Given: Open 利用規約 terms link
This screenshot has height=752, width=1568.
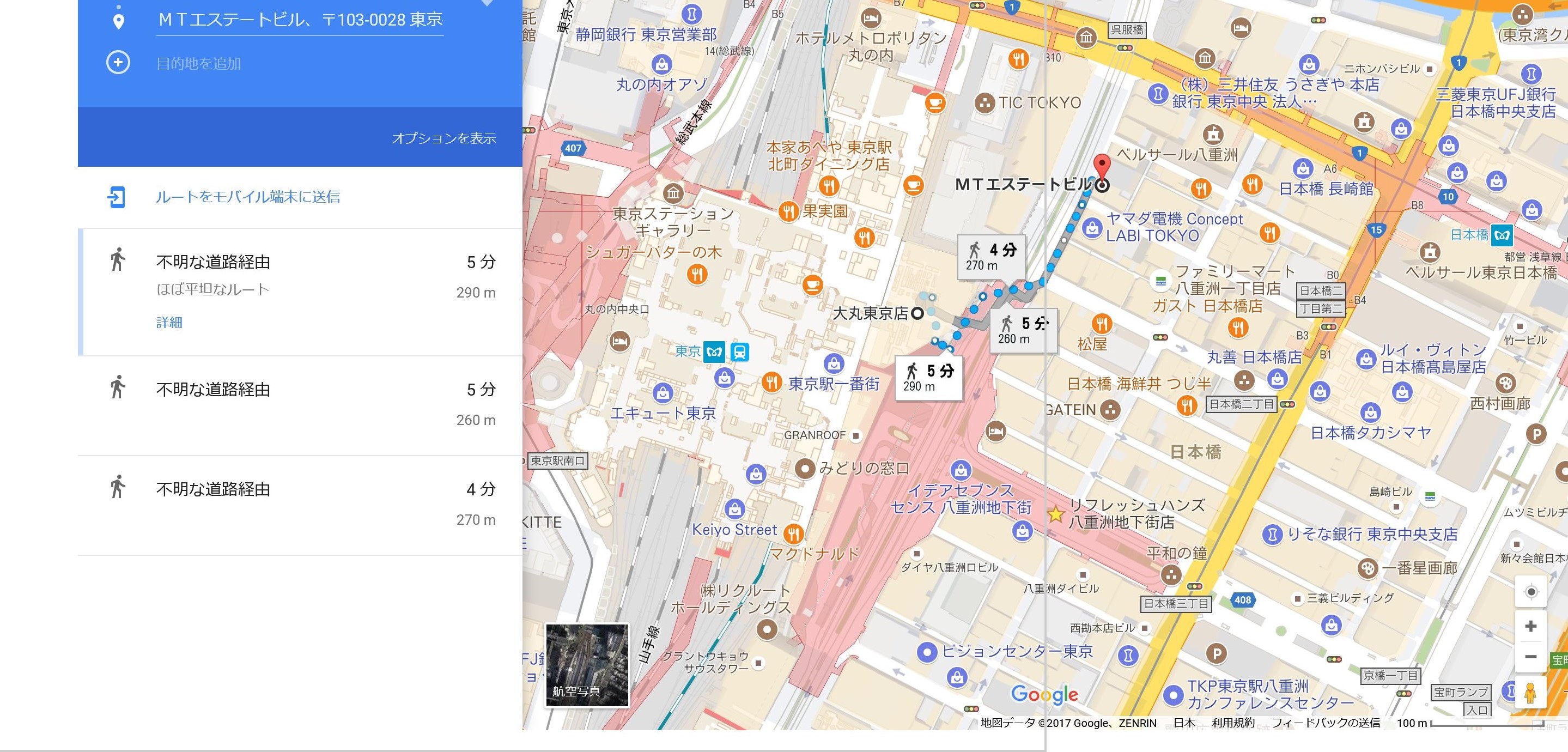Looking at the screenshot, I should tap(1232, 723).
